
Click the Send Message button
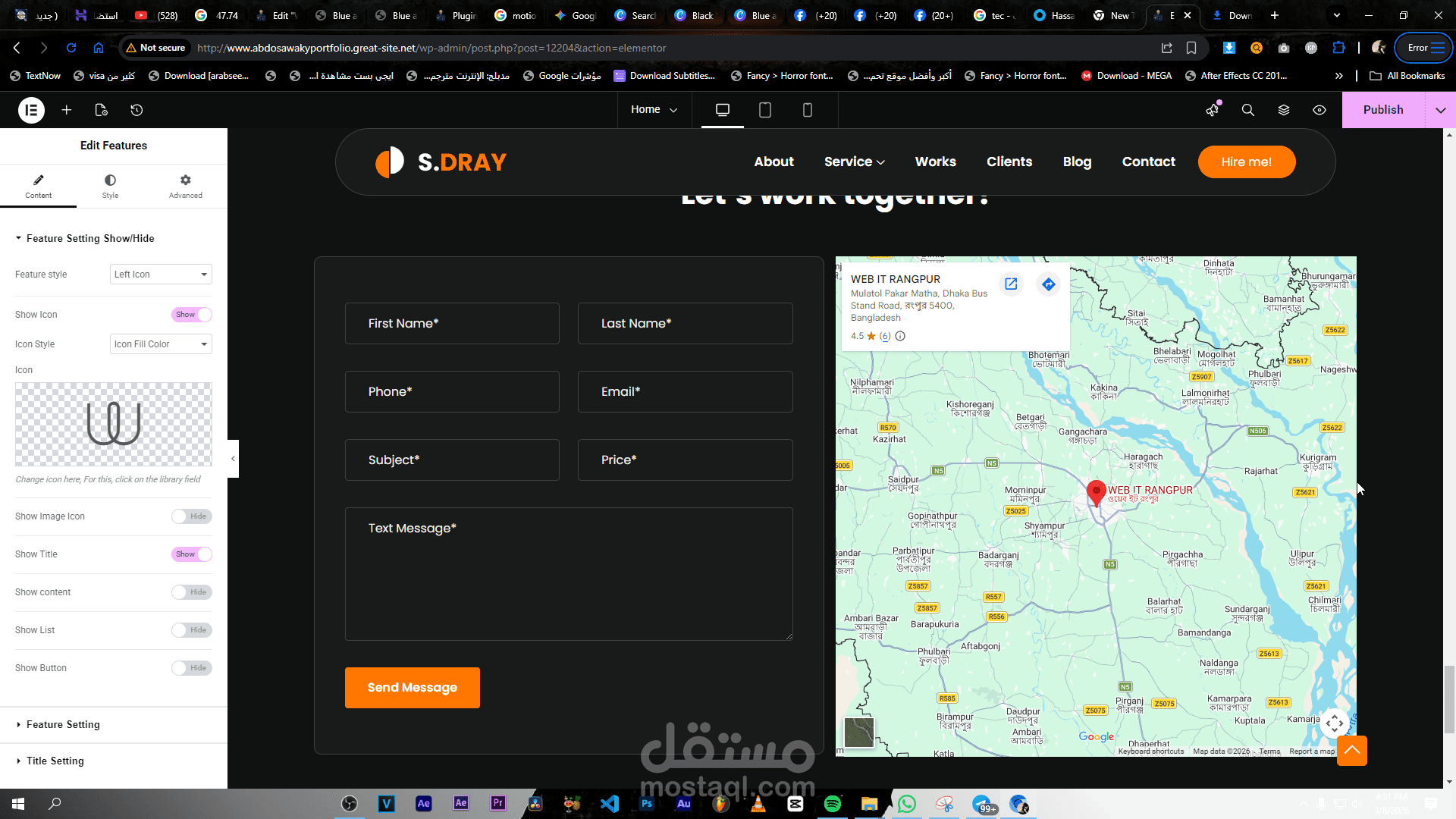pos(412,688)
